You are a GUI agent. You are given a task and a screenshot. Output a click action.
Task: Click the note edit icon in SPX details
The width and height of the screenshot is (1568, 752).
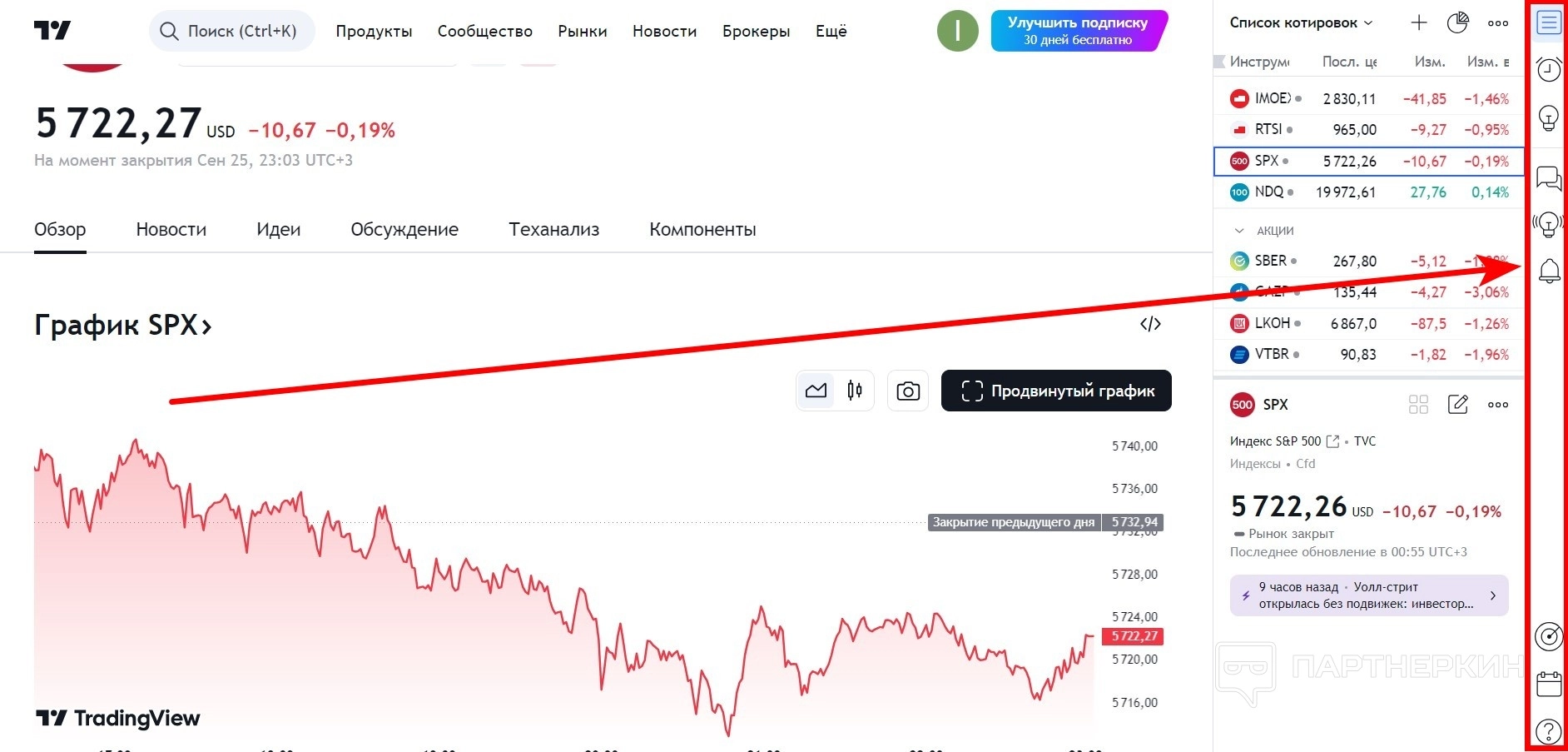[1458, 405]
